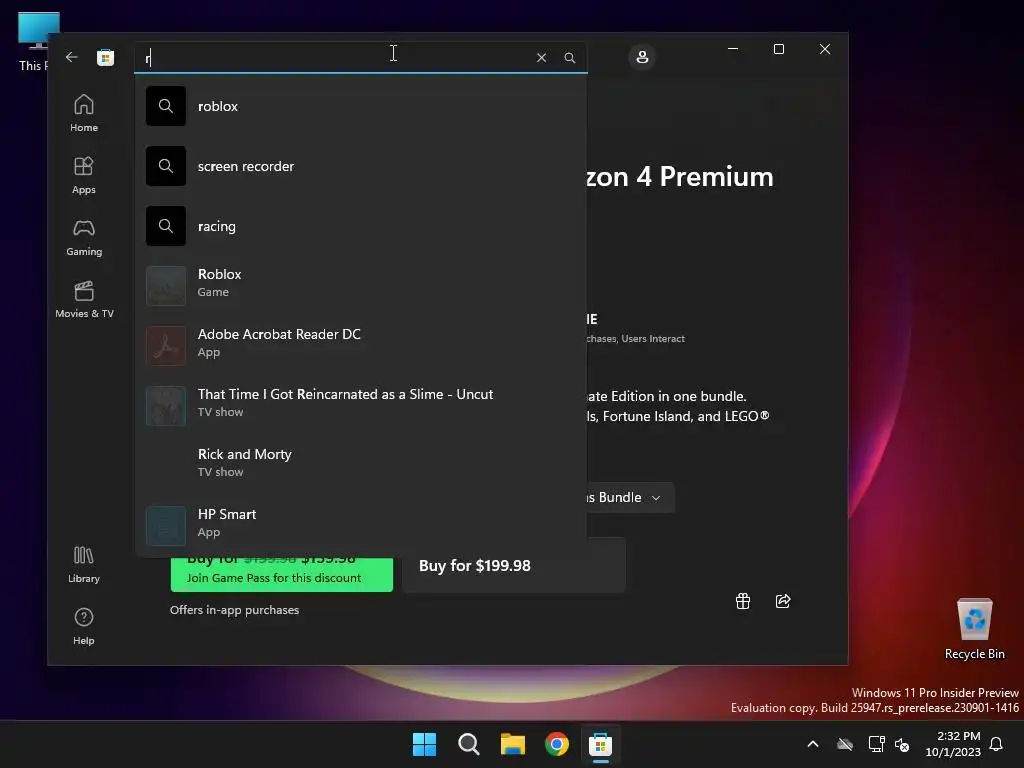
Task: Open taskbar Search
Action: (x=469, y=744)
